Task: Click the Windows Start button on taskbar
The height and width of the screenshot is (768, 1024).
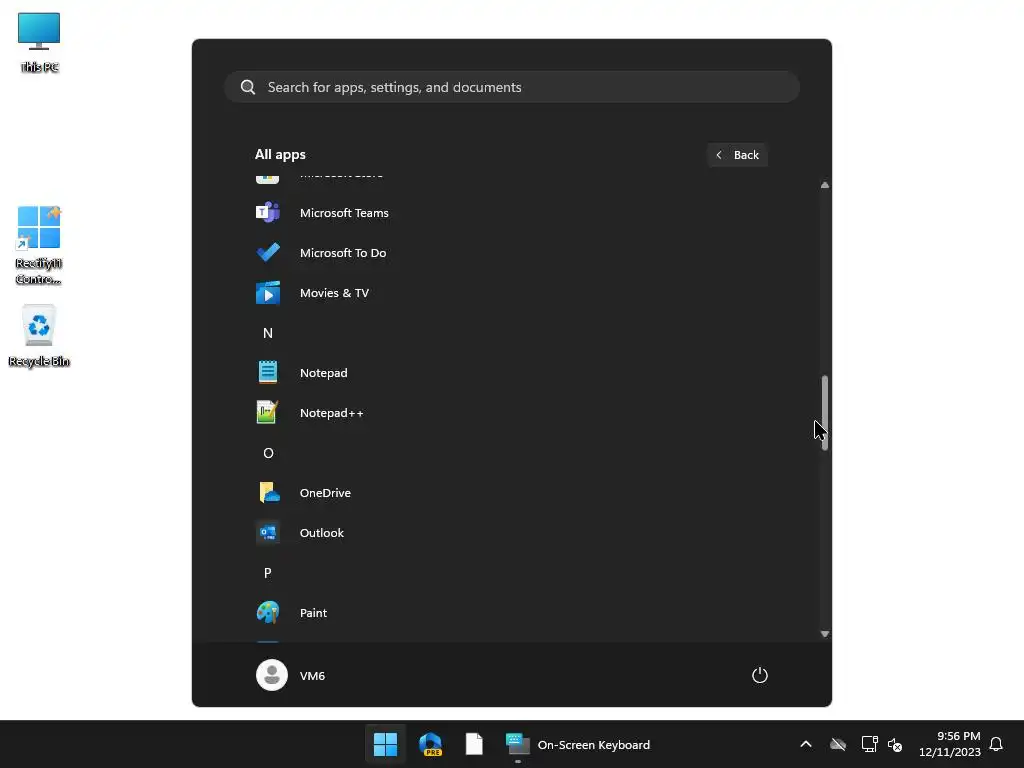Action: [x=385, y=744]
